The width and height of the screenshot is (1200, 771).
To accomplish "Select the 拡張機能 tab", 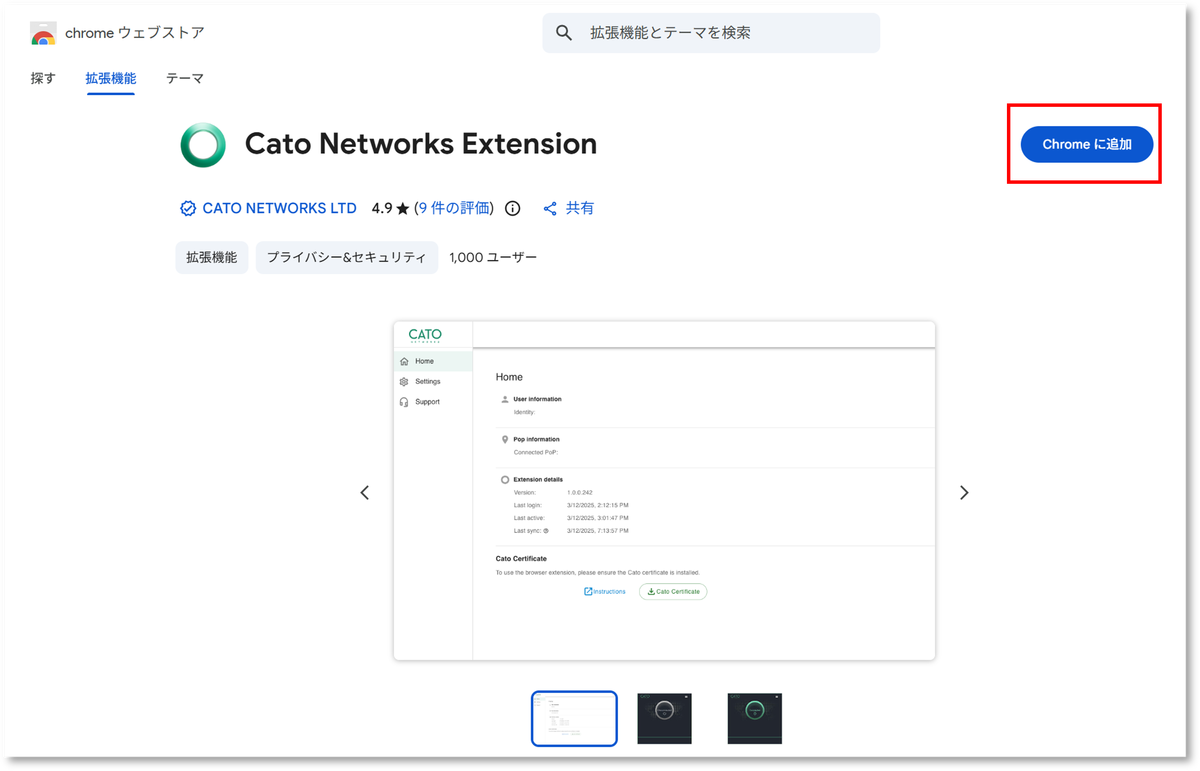I will pyautogui.click(x=110, y=78).
